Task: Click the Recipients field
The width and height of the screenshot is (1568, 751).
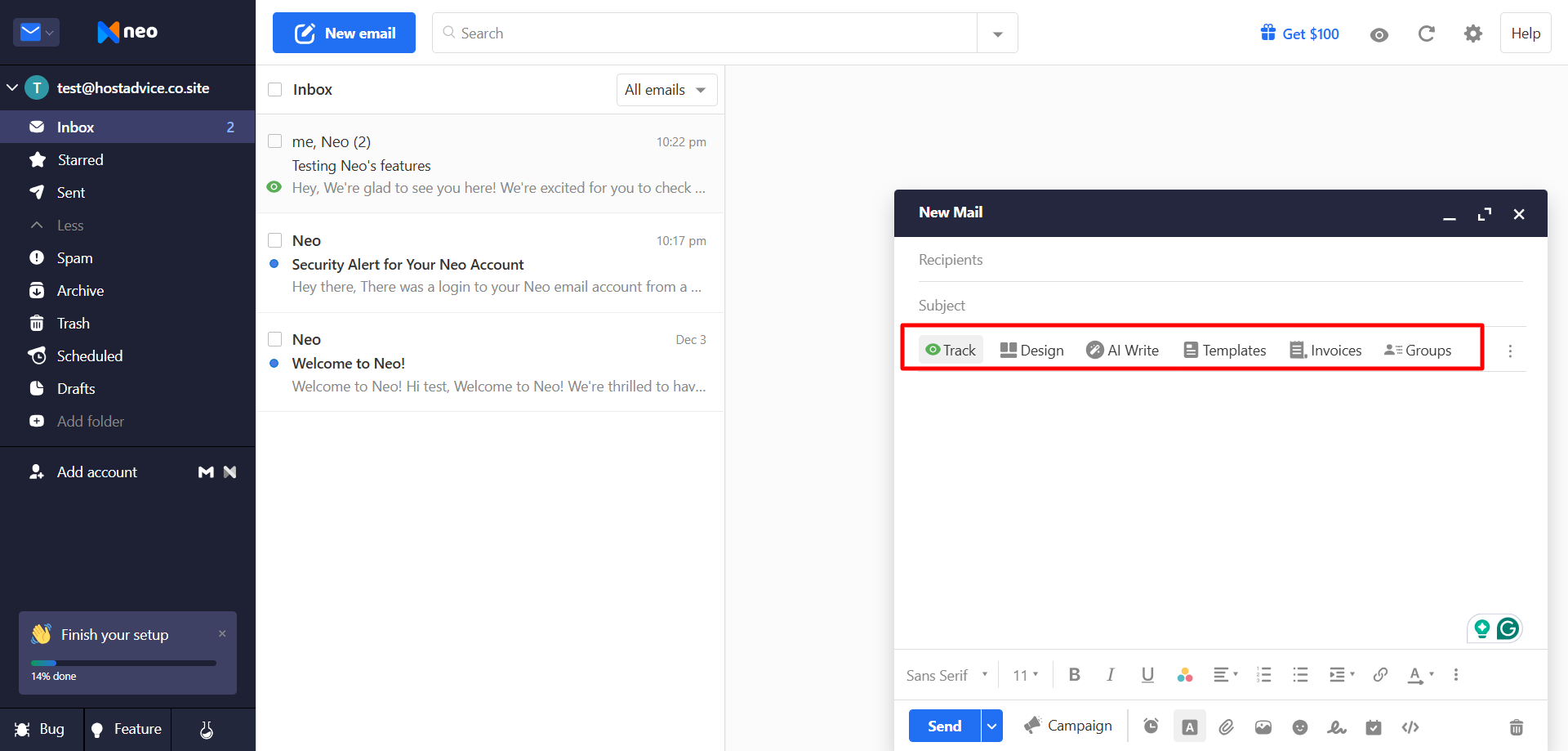Action: click(x=1220, y=260)
